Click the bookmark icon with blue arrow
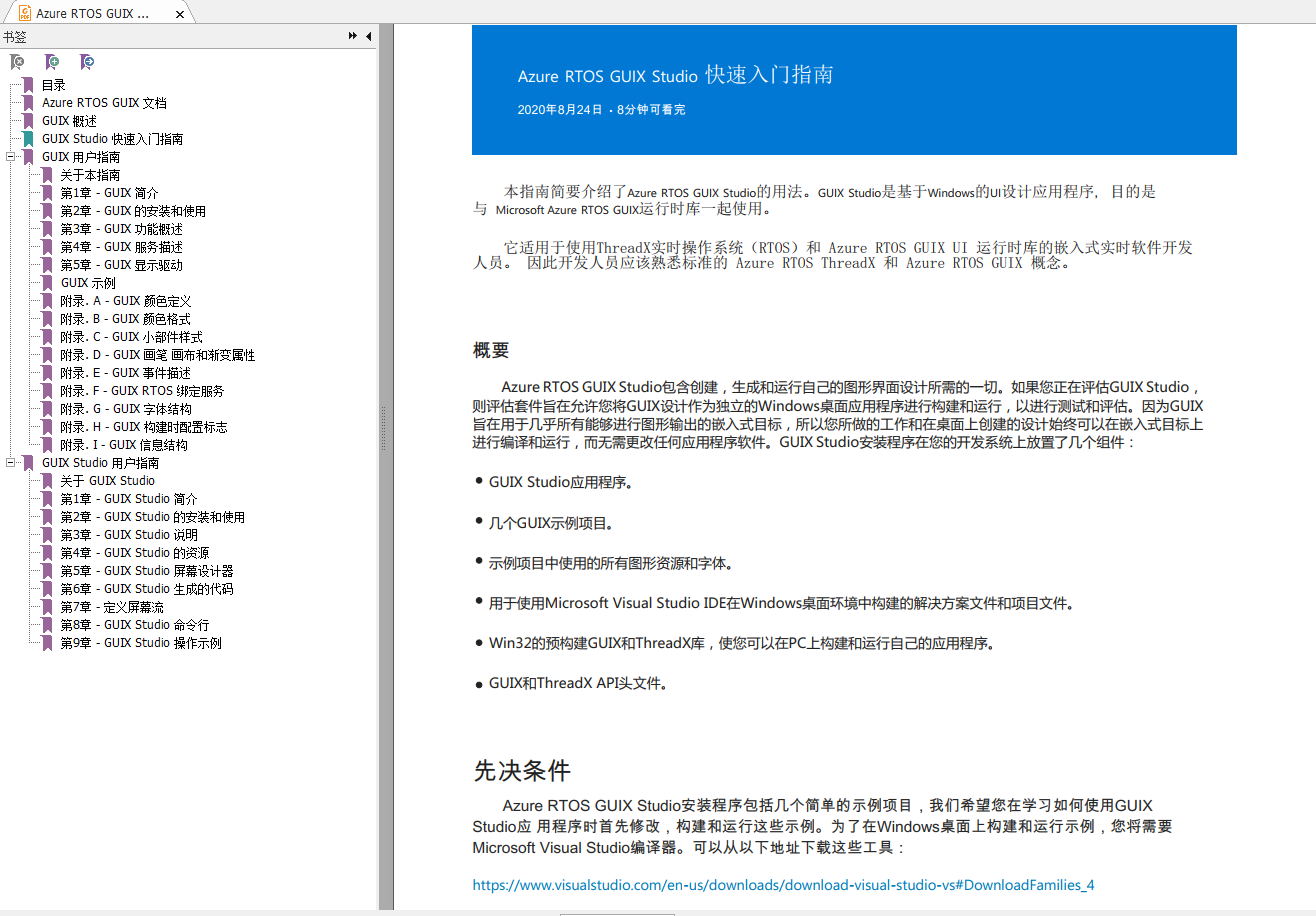This screenshot has width=1316, height=916. pyautogui.click(x=87, y=62)
